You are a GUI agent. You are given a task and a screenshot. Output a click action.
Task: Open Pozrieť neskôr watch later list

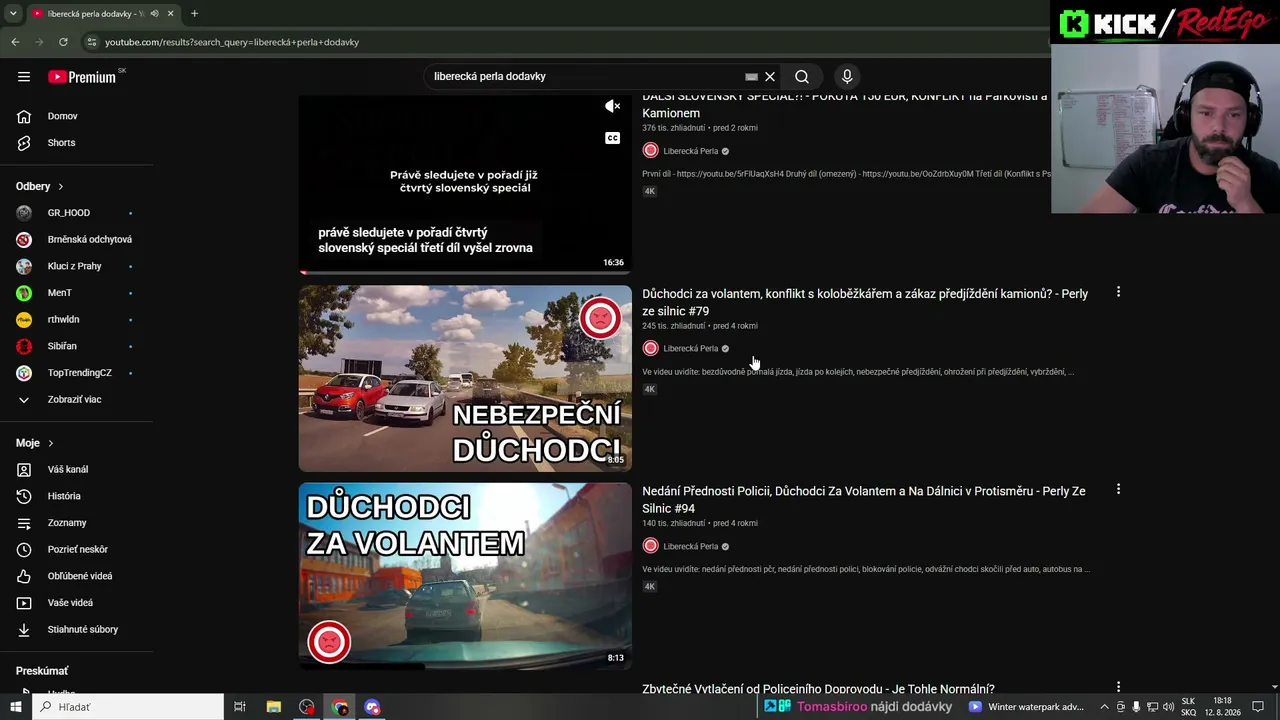(77, 550)
